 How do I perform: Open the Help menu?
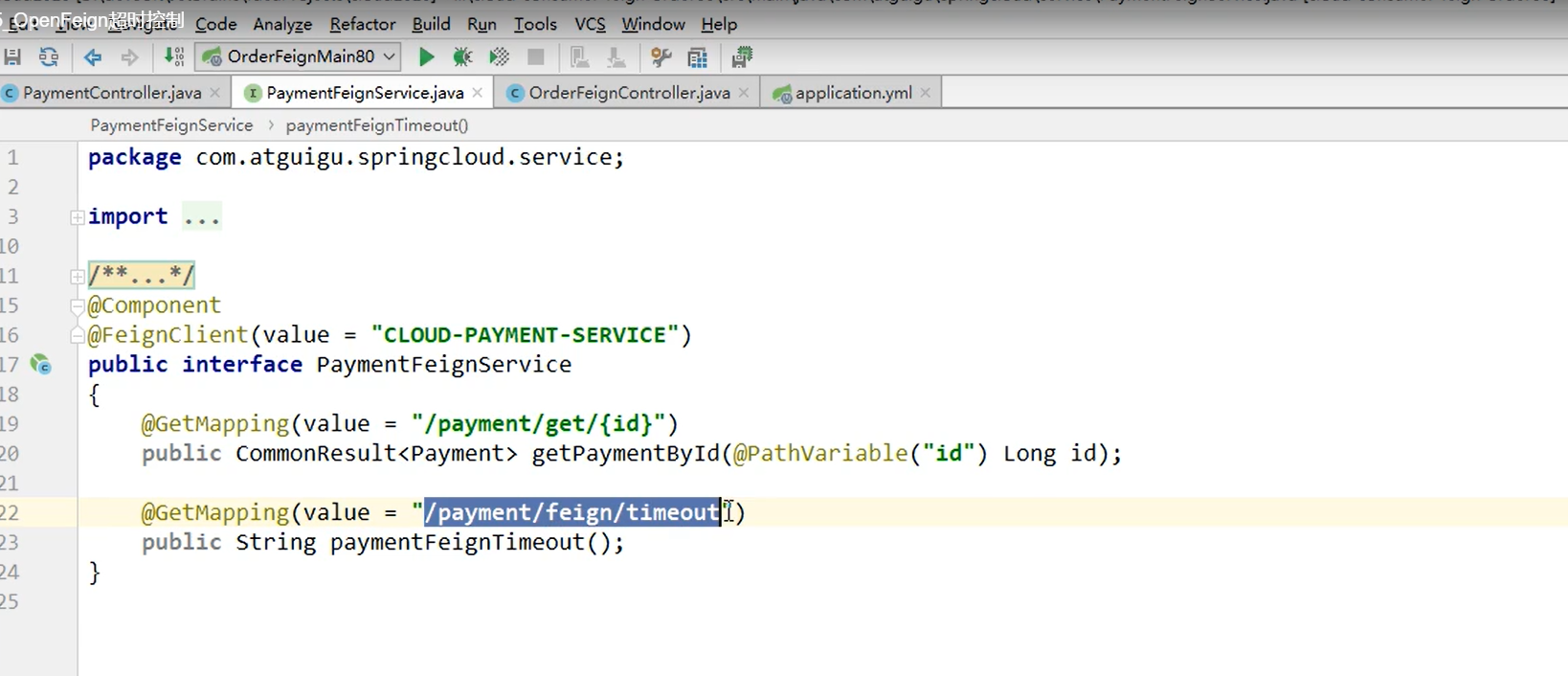[x=719, y=24]
